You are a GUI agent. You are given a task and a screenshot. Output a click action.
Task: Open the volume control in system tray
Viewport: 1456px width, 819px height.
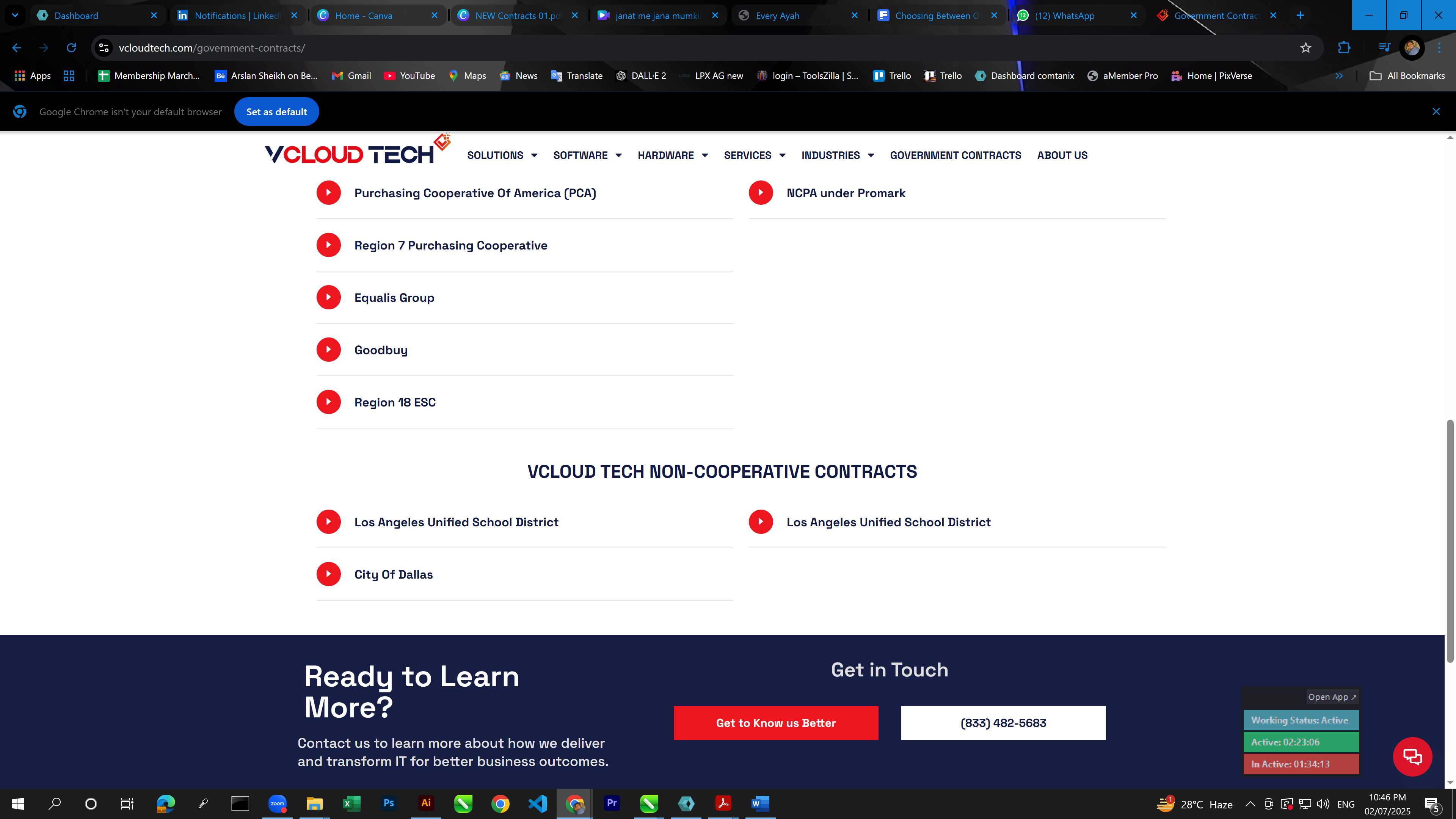(x=1323, y=804)
